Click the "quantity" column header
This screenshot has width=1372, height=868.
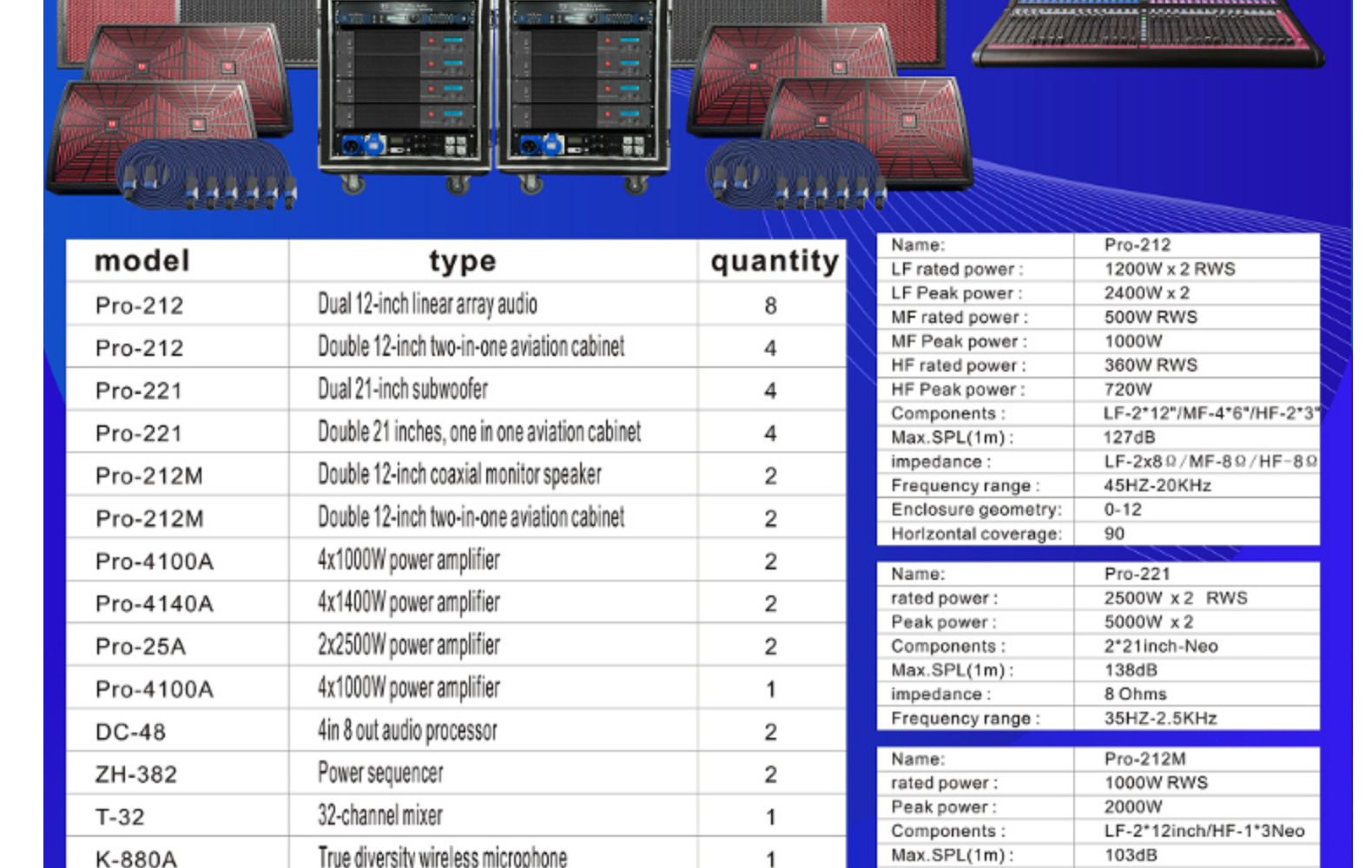click(x=774, y=260)
